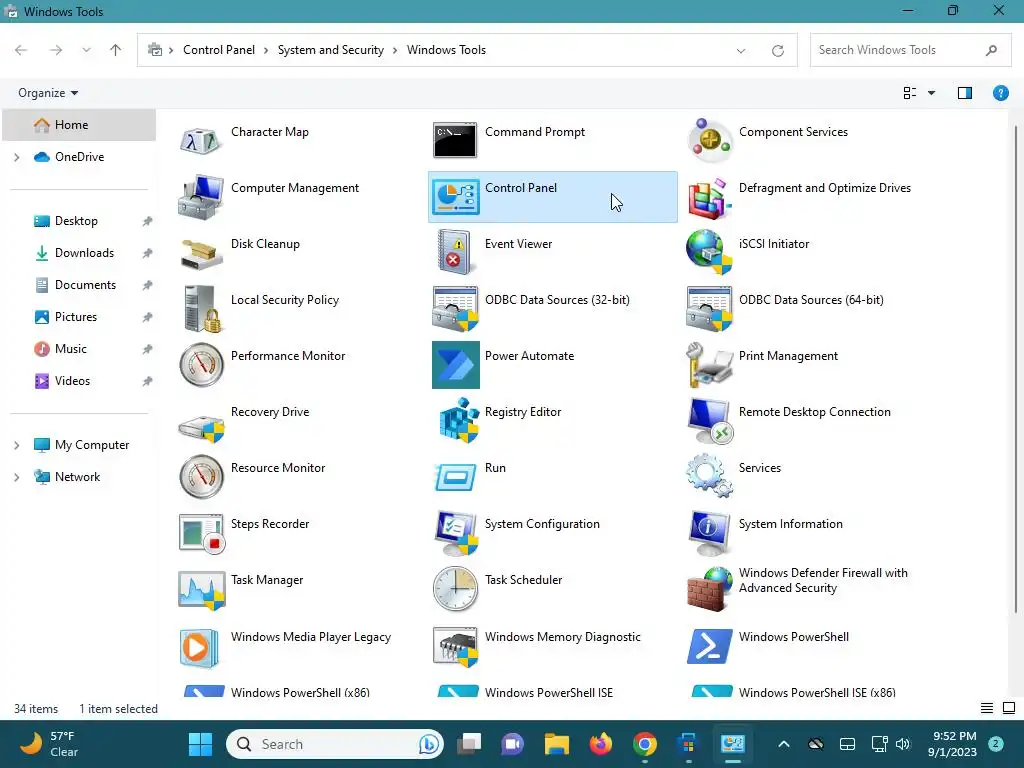Image resolution: width=1024 pixels, height=768 pixels.
Task: Click the Windows Tools breadcrumb
Action: (x=446, y=50)
